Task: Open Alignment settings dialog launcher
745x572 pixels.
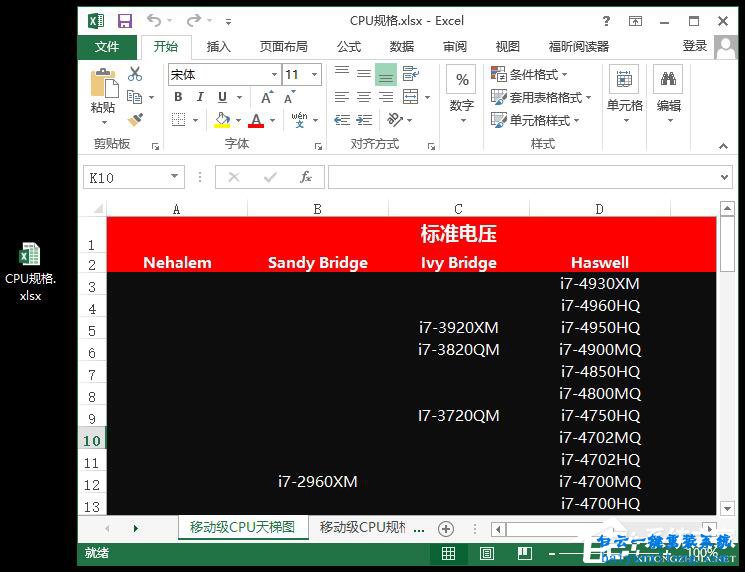Action: pyautogui.click(x=431, y=147)
